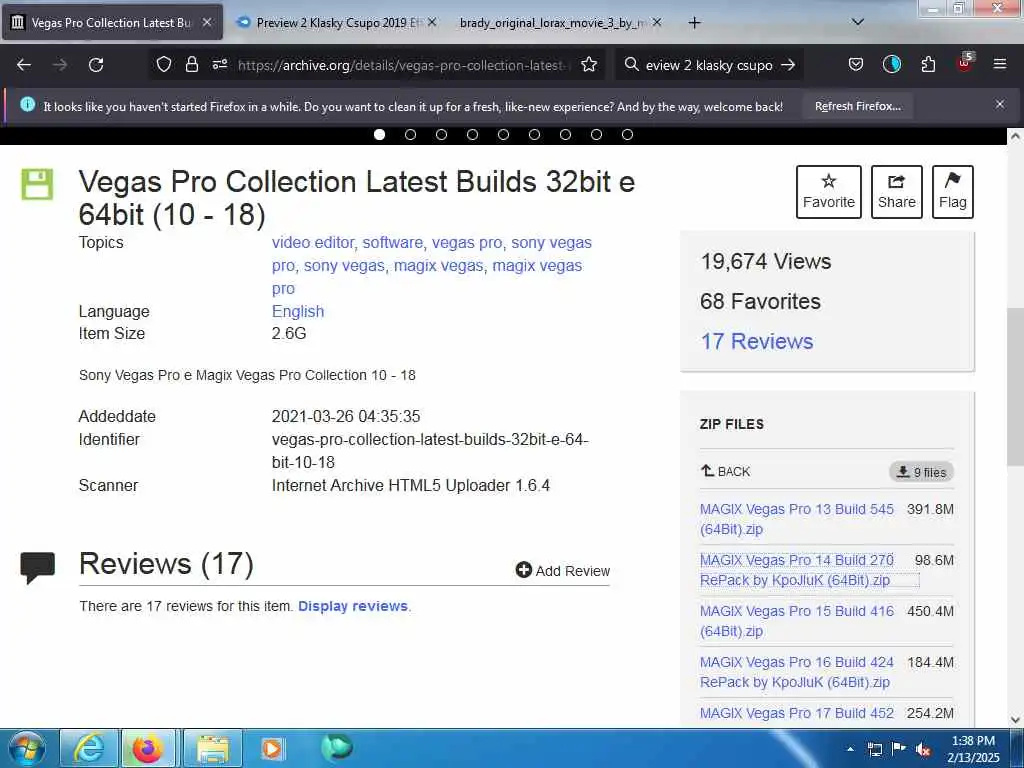The image size is (1024, 768).
Task: Click Refresh Firefox button
Action: (x=857, y=106)
